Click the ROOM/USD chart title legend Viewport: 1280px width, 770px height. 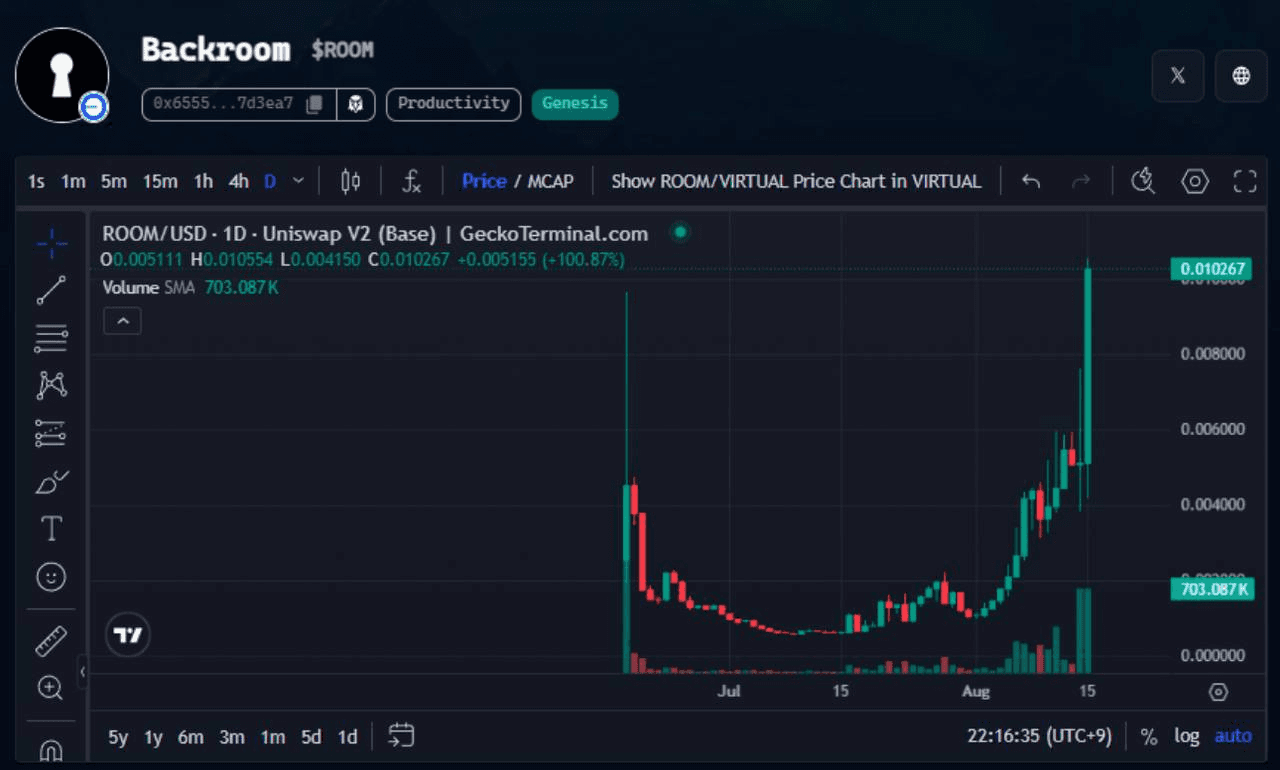tap(375, 234)
